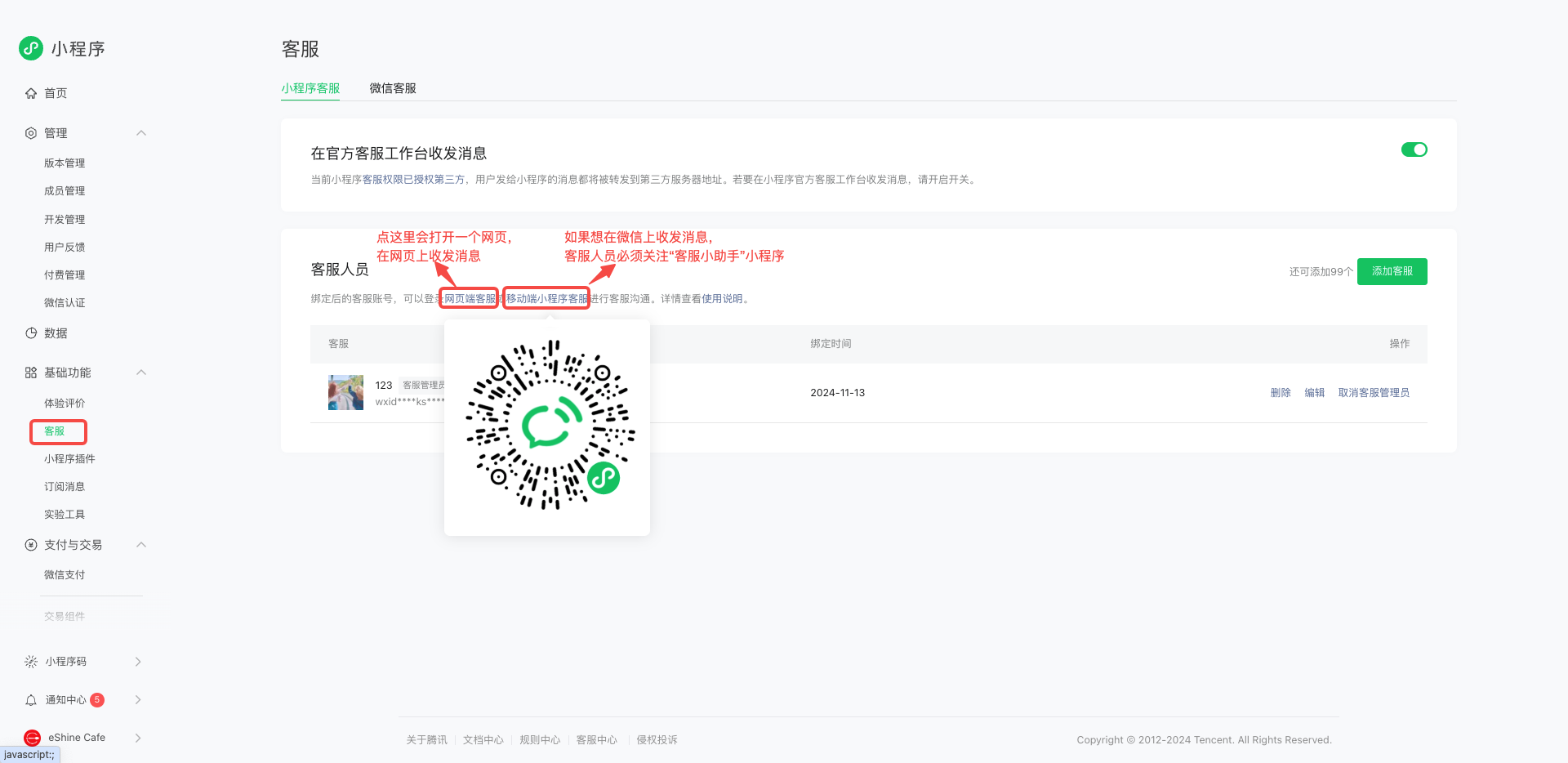Screen dimensions: 1568x763
Task: Collapse the 基础功能 sidebar section
Action: pyautogui.click(x=141, y=373)
